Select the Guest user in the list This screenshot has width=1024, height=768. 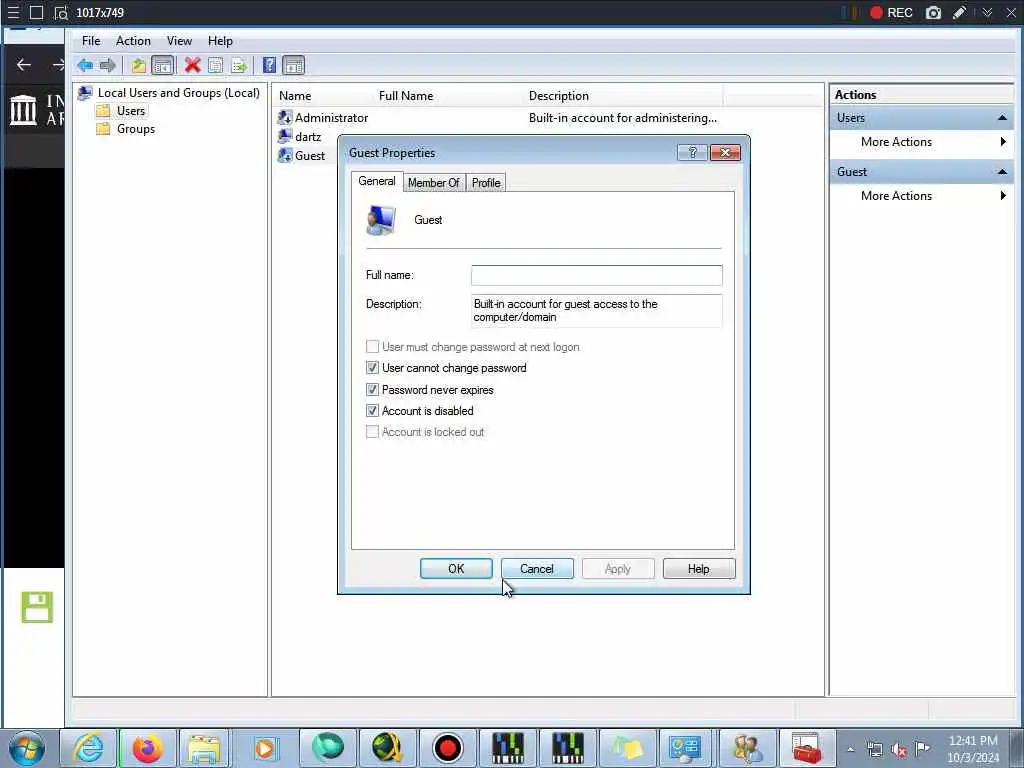pos(310,156)
